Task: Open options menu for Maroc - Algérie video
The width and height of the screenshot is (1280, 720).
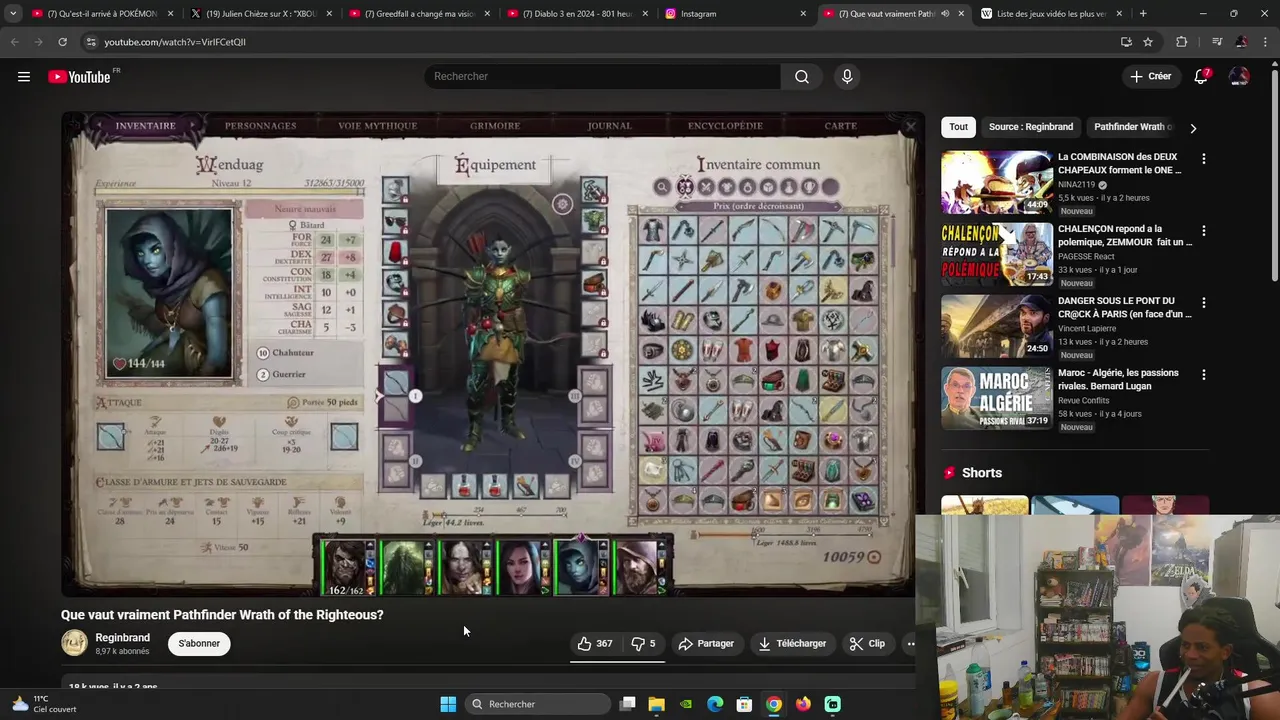Action: 1203,375
